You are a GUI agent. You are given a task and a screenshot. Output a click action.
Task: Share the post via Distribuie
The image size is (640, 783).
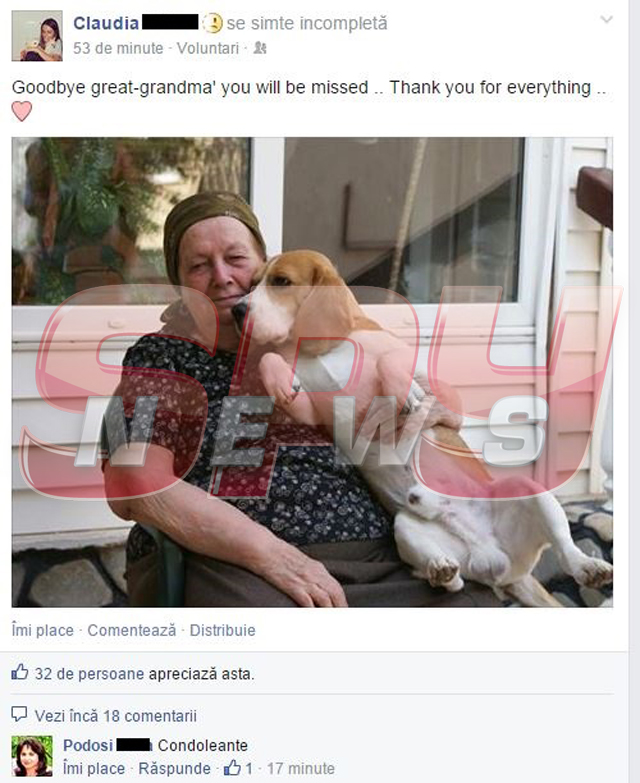[x=223, y=630]
